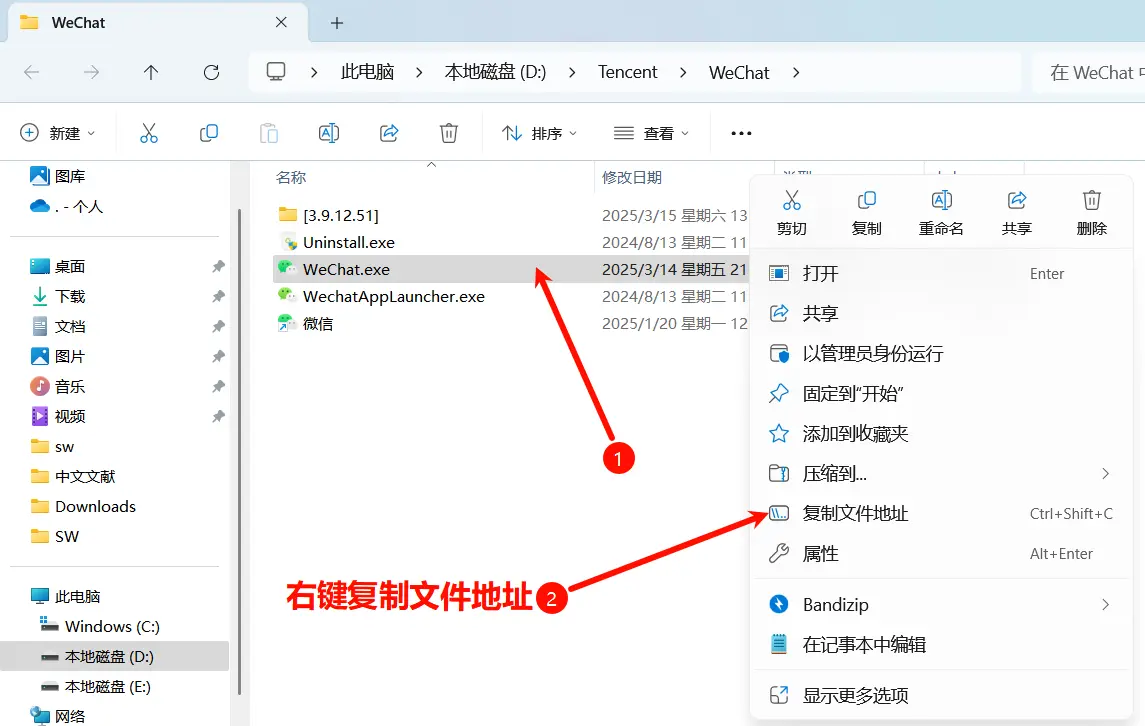Image resolution: width=1145 pixels, height=726 pixels.
Task: Click 此电脑 in the address bar
Action: [x=367, y=72]
